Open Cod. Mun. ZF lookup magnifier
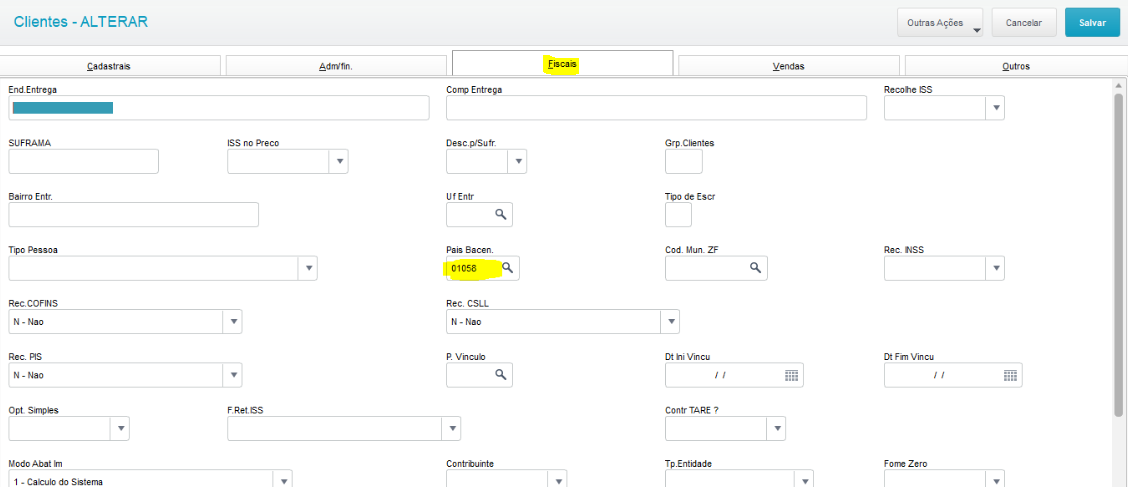The width and height of the screenshot is (1128, 487). 755,268
